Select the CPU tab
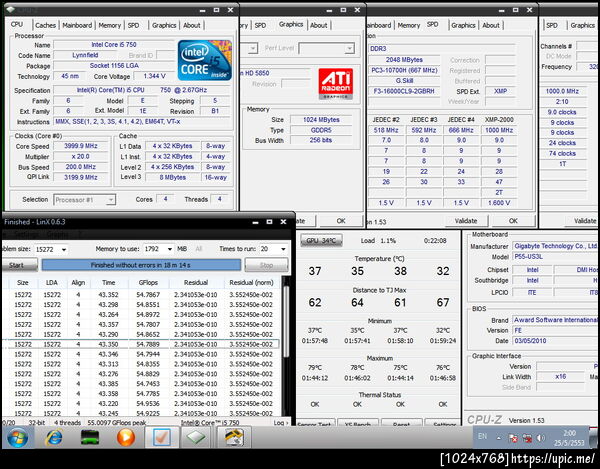This screenshot has width=600, height=469. tap(17, 24)
